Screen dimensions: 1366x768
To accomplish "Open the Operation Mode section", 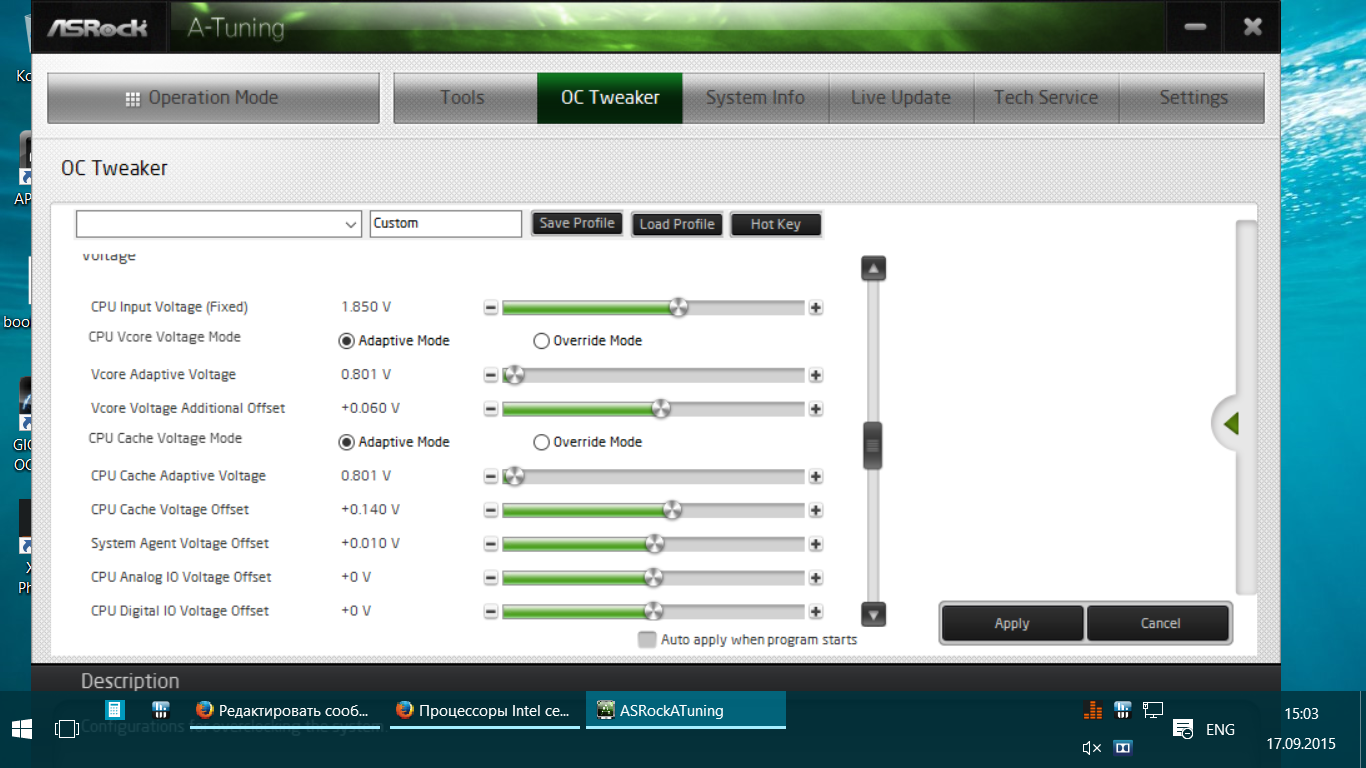I will click(x=214, y=98).
